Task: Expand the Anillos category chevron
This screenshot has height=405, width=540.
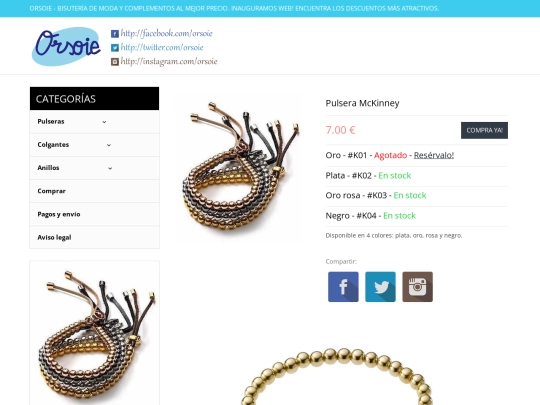Action: [110, 168]
